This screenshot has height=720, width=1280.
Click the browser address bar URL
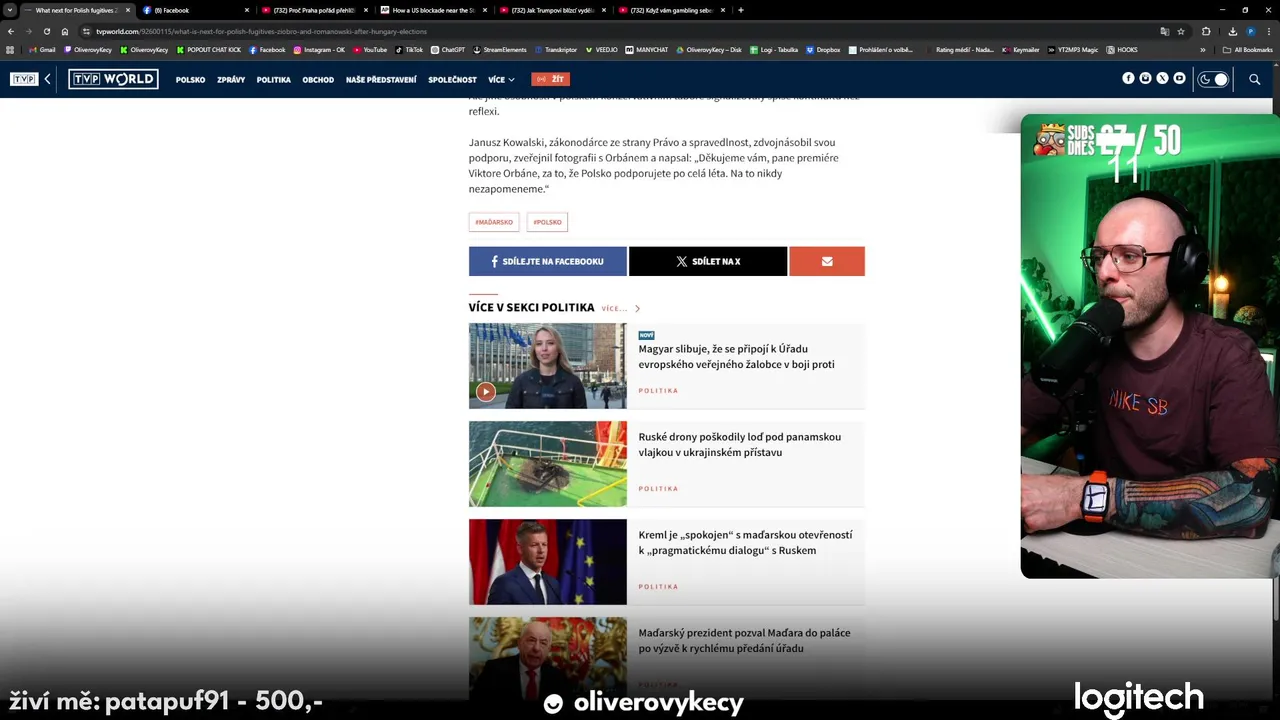(262, 31)
